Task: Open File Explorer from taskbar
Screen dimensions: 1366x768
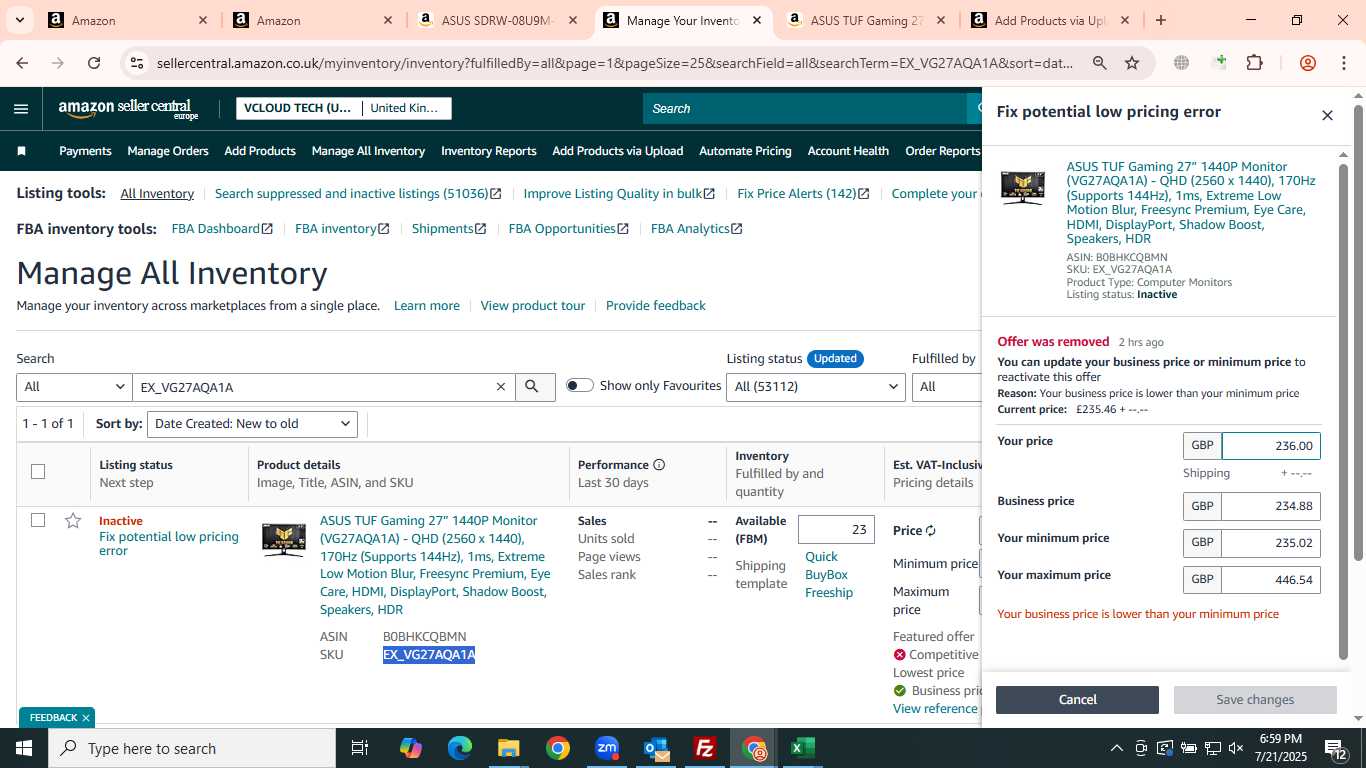Action: click(x=509, y=748)
